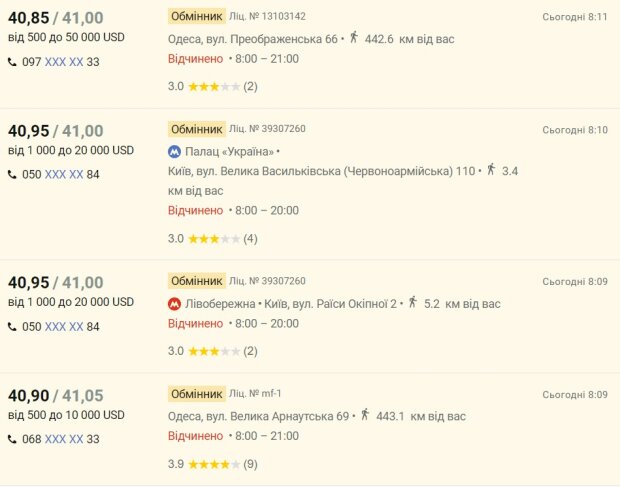Click the red metro icon for Лівобережна

(175, 303)
